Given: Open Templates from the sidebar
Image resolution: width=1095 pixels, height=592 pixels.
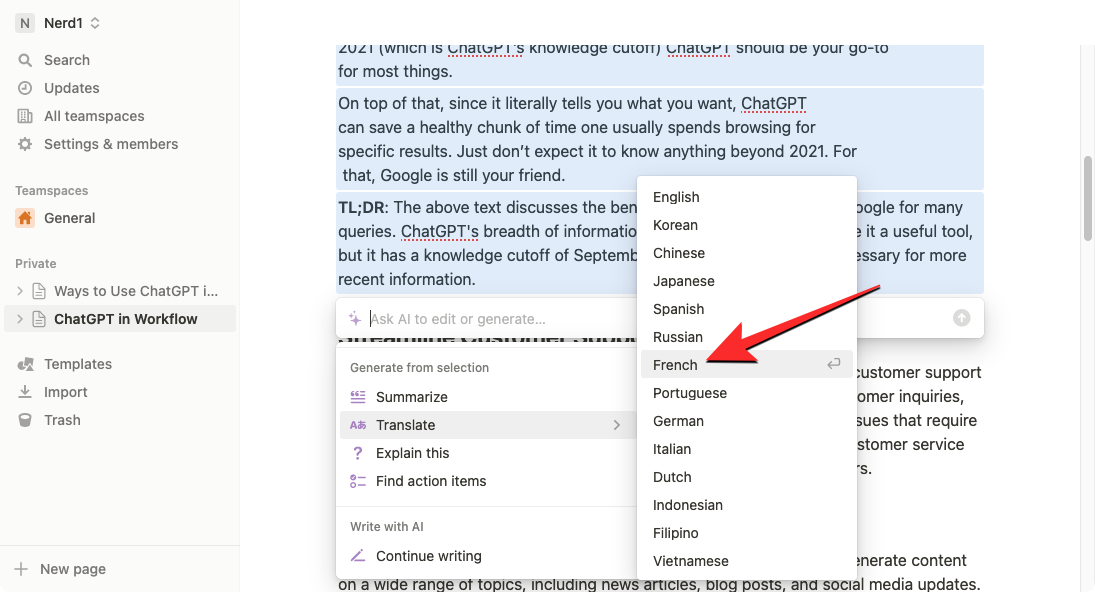Looking at the screenshot, I should click(77, 364).
